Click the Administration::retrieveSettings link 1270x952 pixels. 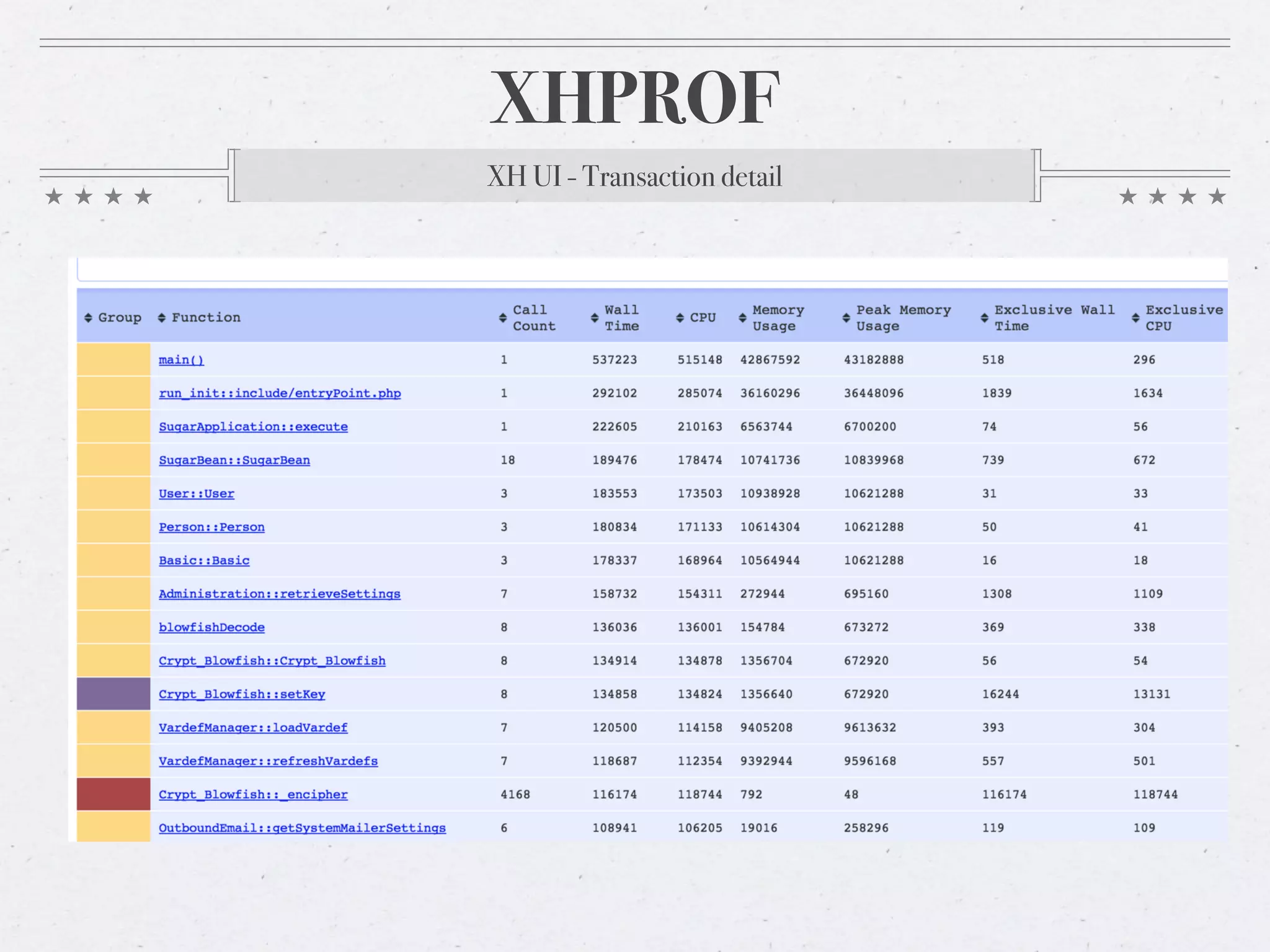280,594
